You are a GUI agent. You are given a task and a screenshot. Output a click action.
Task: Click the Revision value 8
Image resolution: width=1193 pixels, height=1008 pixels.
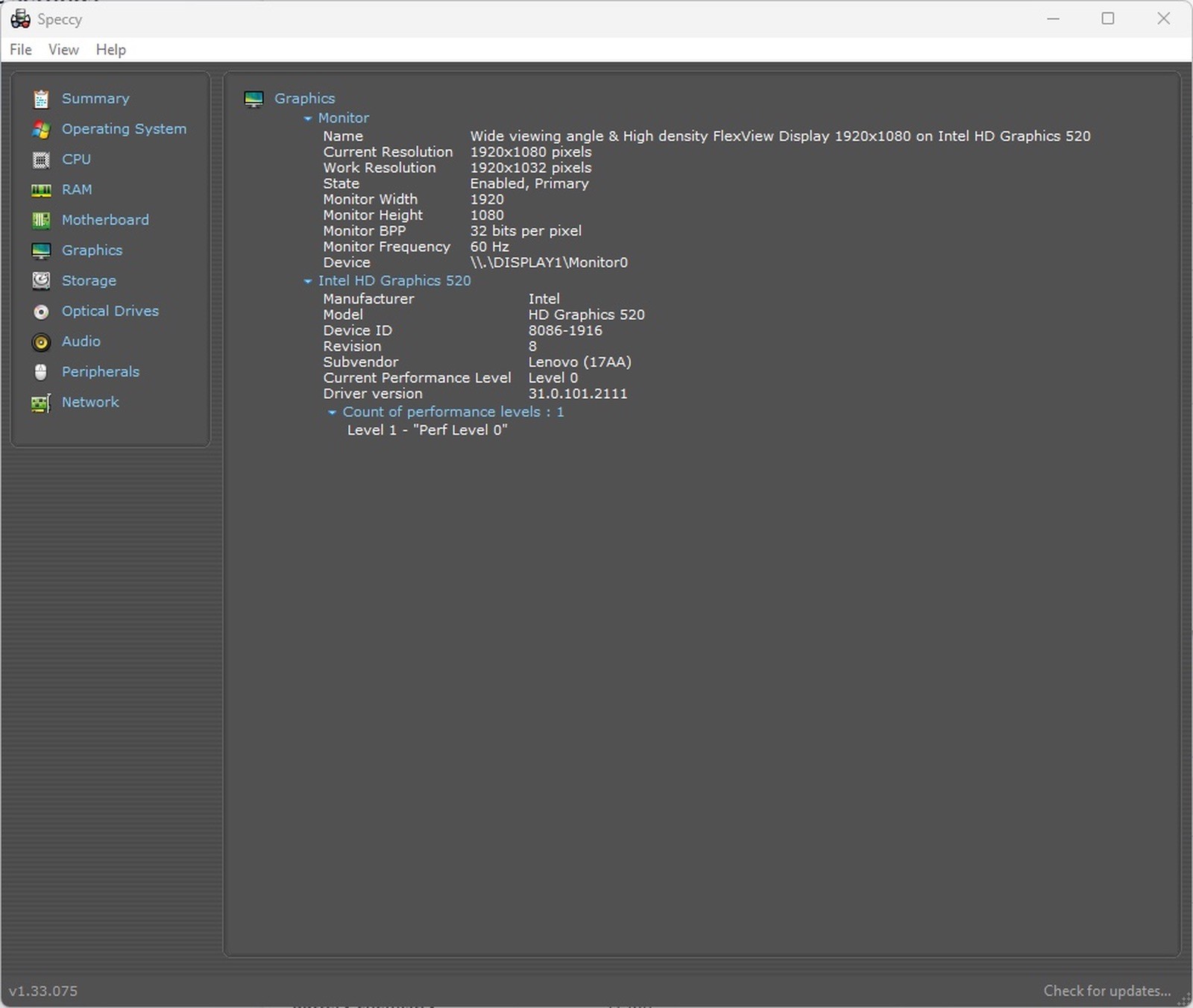tap(532, 347)
